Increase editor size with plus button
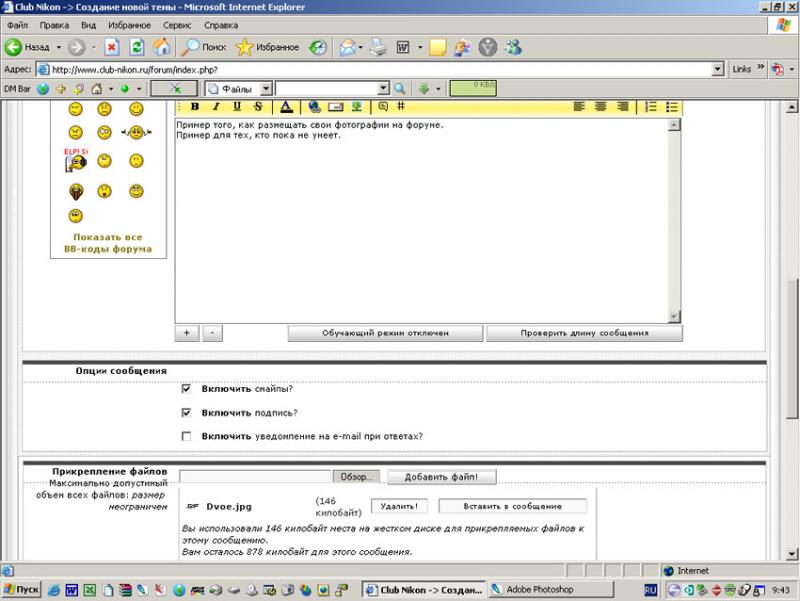The image size is (800, 601). (x=187, y=333)
